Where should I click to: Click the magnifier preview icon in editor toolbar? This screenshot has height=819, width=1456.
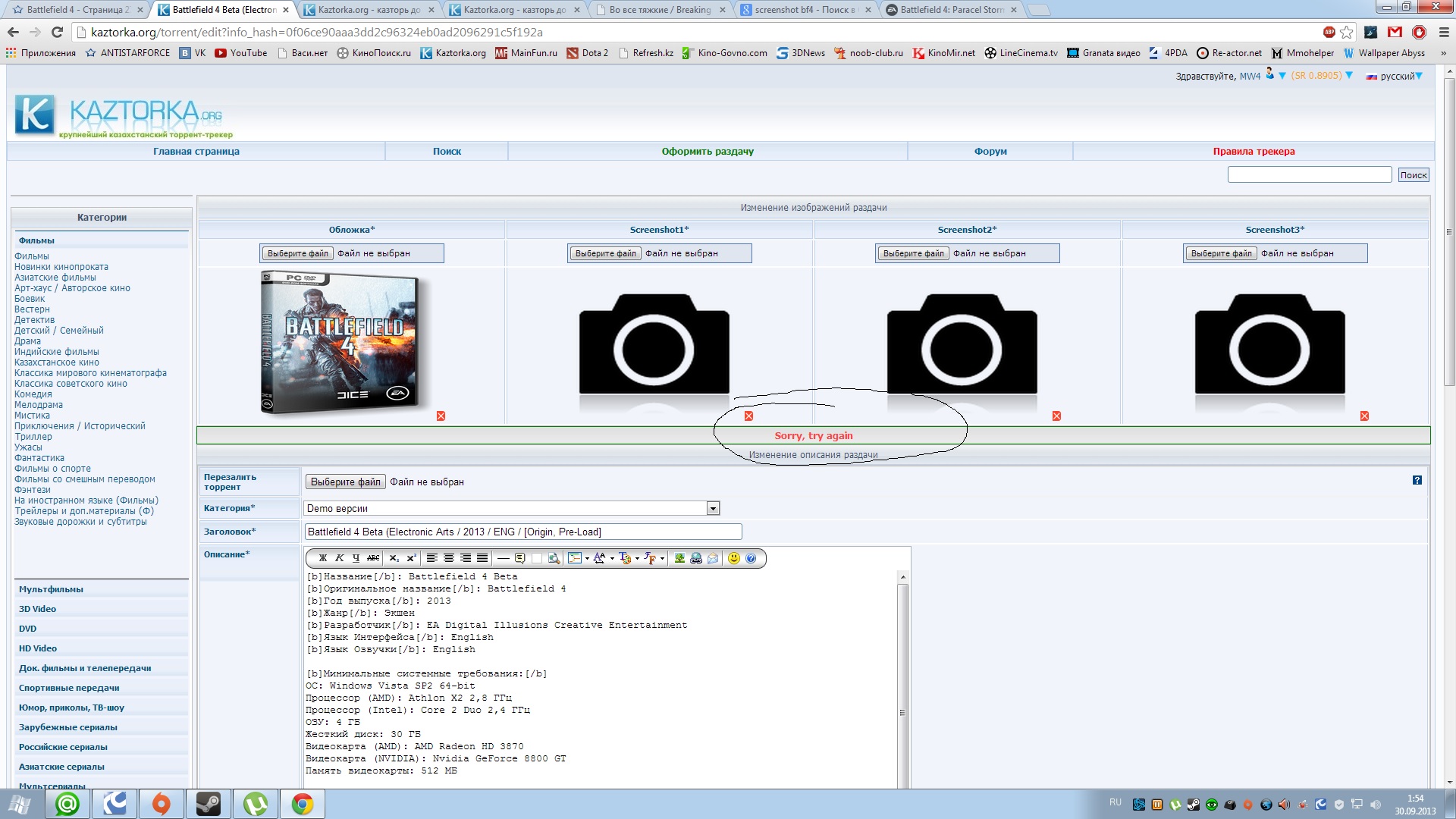coord(554,558)
